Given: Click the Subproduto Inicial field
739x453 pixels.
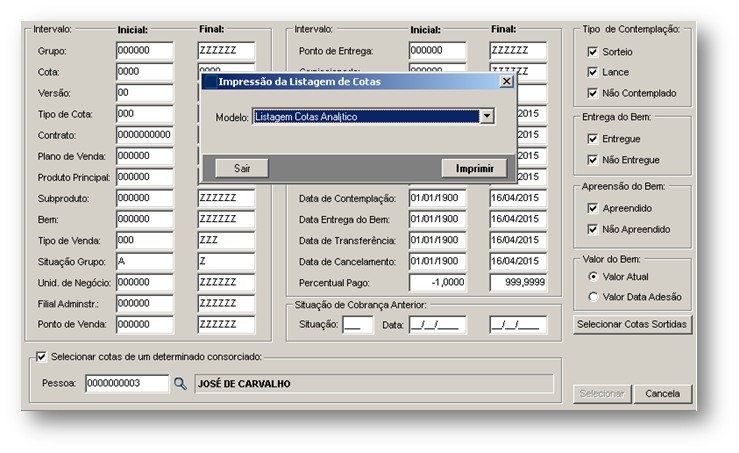Looking at the screenshot, I should (x=145, y=198).
